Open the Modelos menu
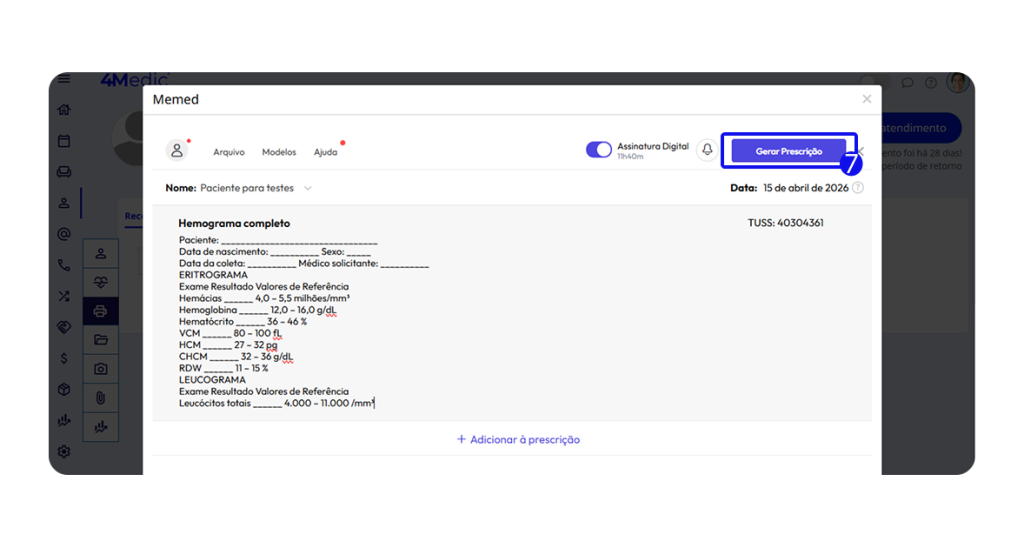 click(x=279, y=152)
